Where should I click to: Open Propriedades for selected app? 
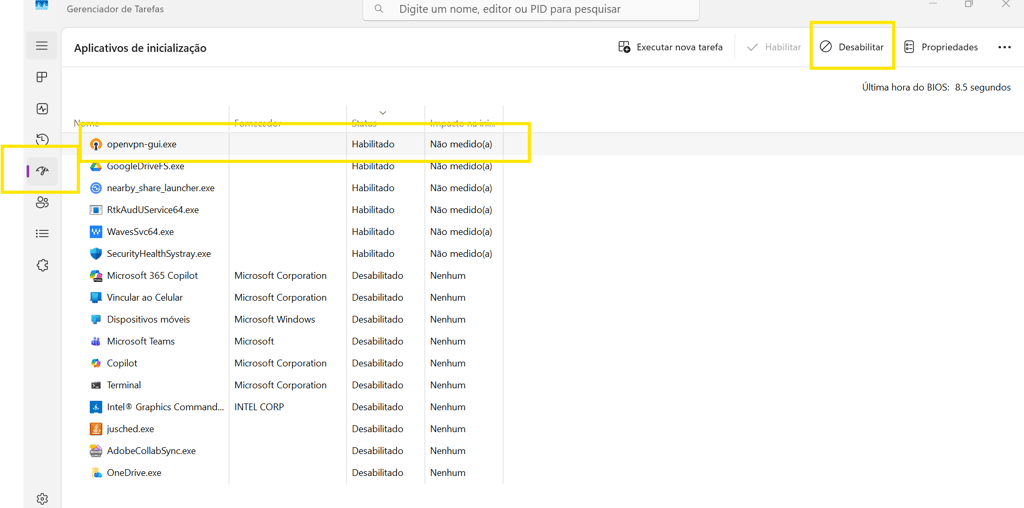tap(940, 47)
